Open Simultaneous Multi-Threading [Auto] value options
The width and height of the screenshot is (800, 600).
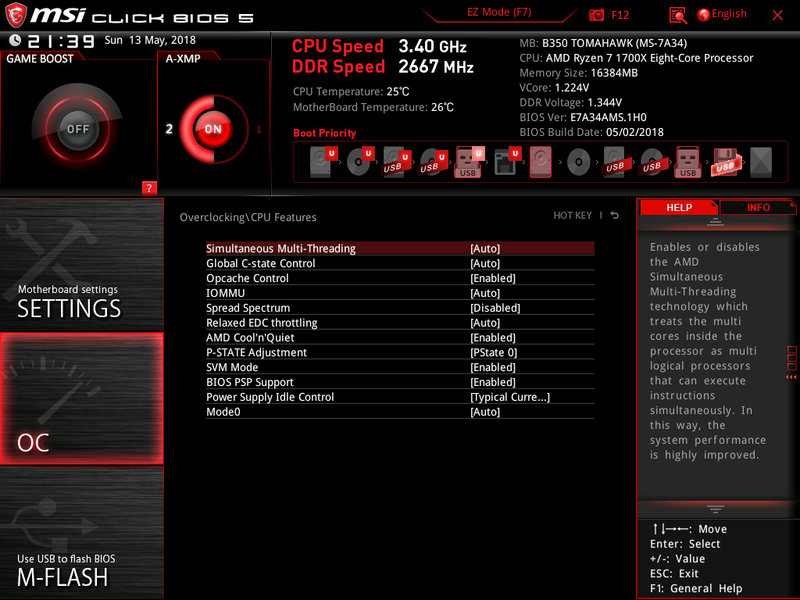point(485,248)
